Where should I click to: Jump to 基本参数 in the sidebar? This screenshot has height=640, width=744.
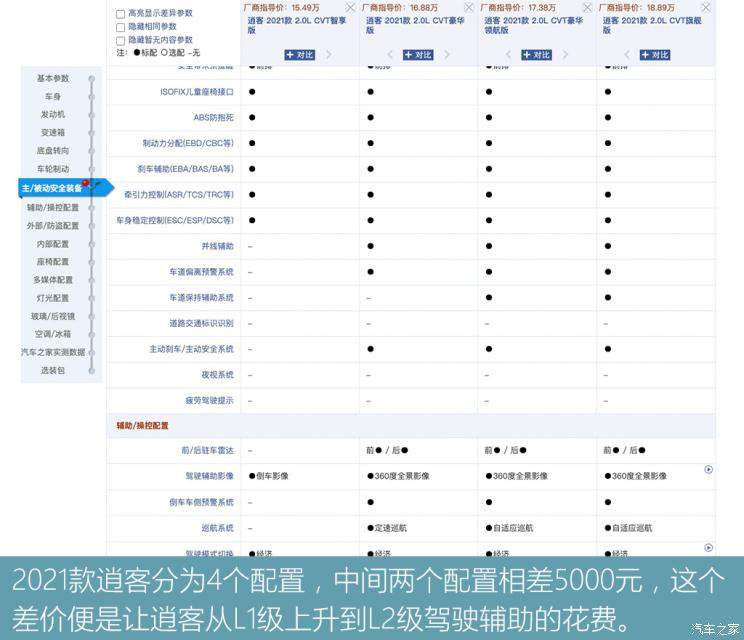coord(53,78)
